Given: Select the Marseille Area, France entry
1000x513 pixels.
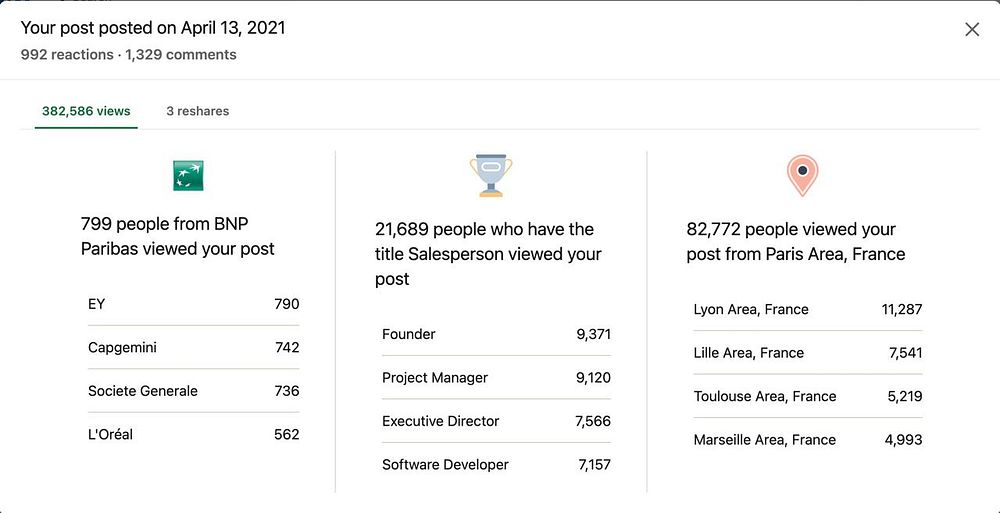Looking at the screenshot, I should click(x=807, y=440).
